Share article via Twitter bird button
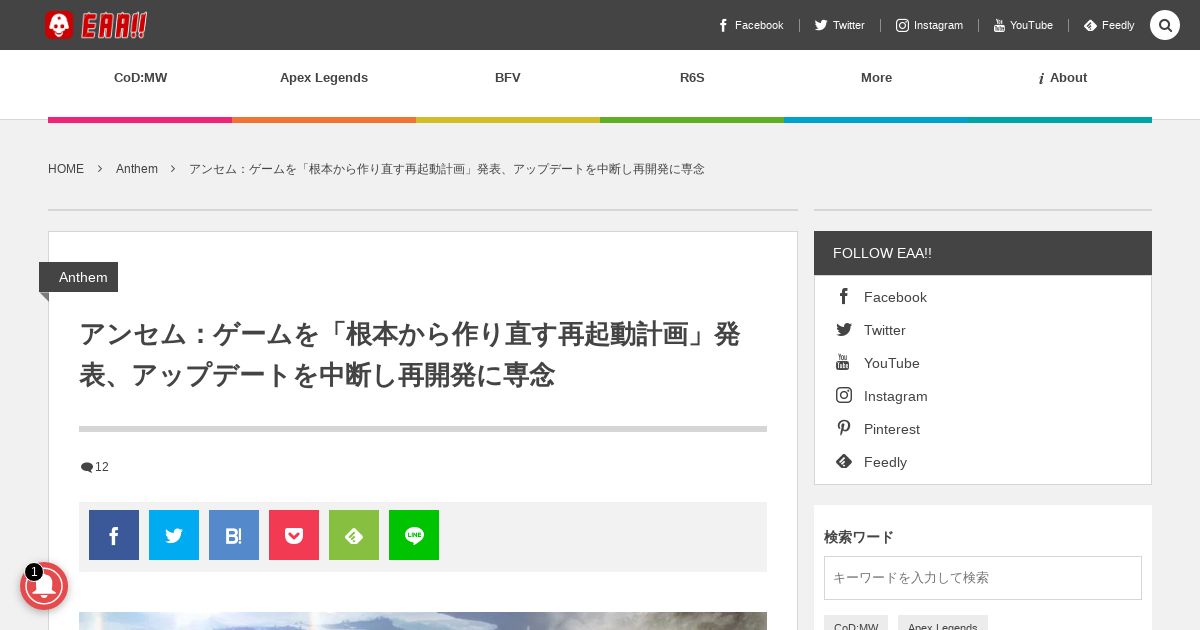This screenshot has width=1200, height=630. 174,535
